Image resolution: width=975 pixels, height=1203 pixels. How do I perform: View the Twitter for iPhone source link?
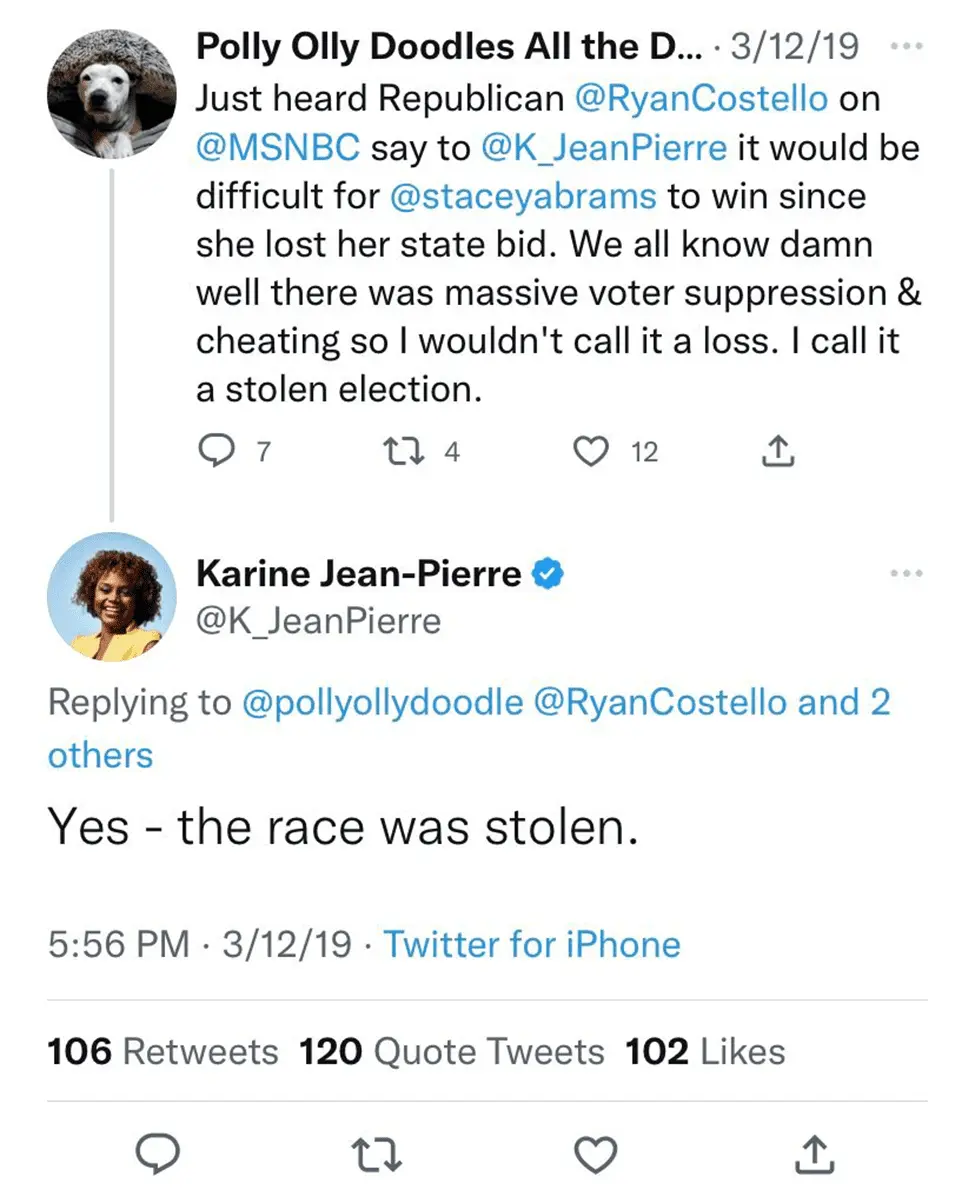tap(532, 944)
